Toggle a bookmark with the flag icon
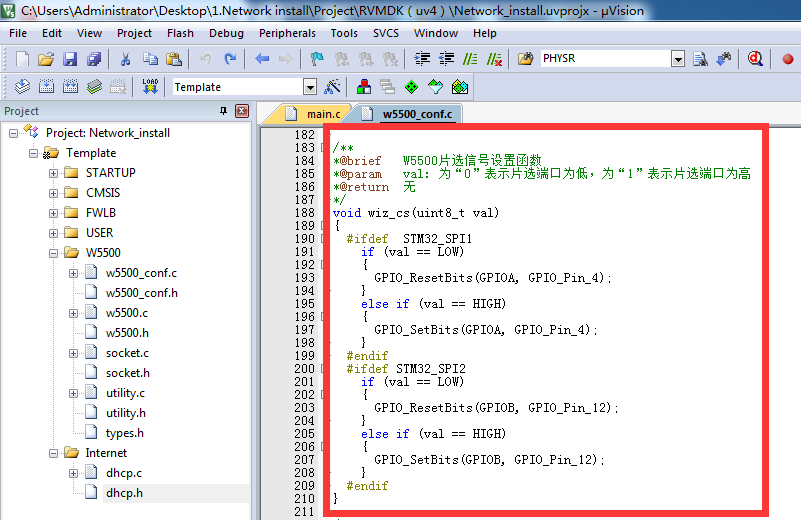This screenshot has height=520, width=801. 317,59
